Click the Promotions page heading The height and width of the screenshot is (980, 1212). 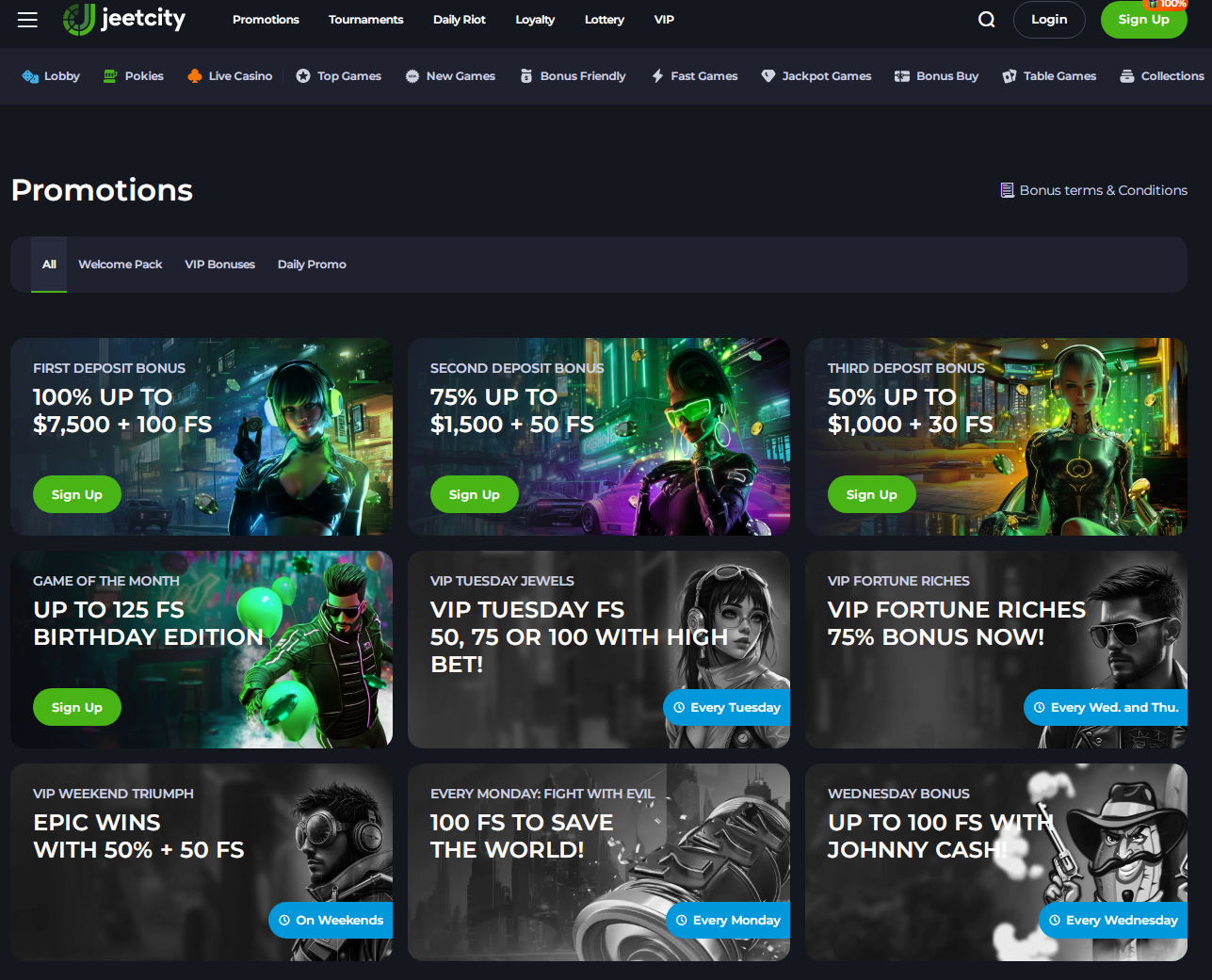tap(102, 190)
